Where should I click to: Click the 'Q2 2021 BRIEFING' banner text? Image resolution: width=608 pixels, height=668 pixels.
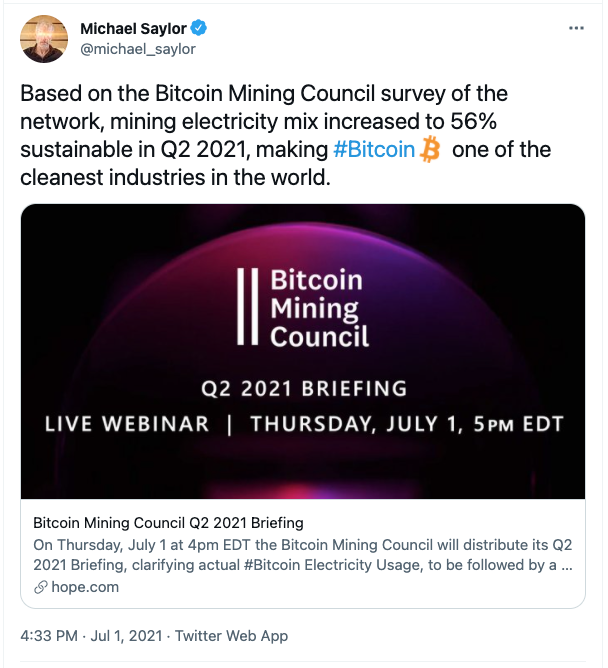point(302,387)
